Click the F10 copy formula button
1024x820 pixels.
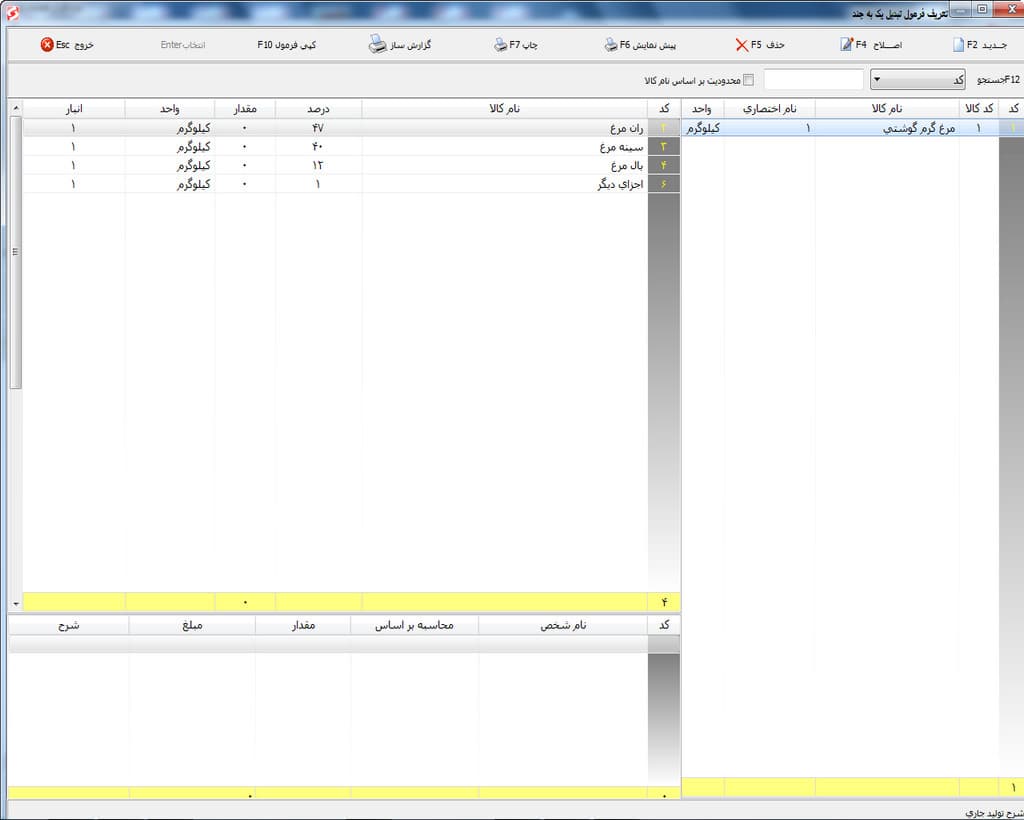[x=287, y=44]
